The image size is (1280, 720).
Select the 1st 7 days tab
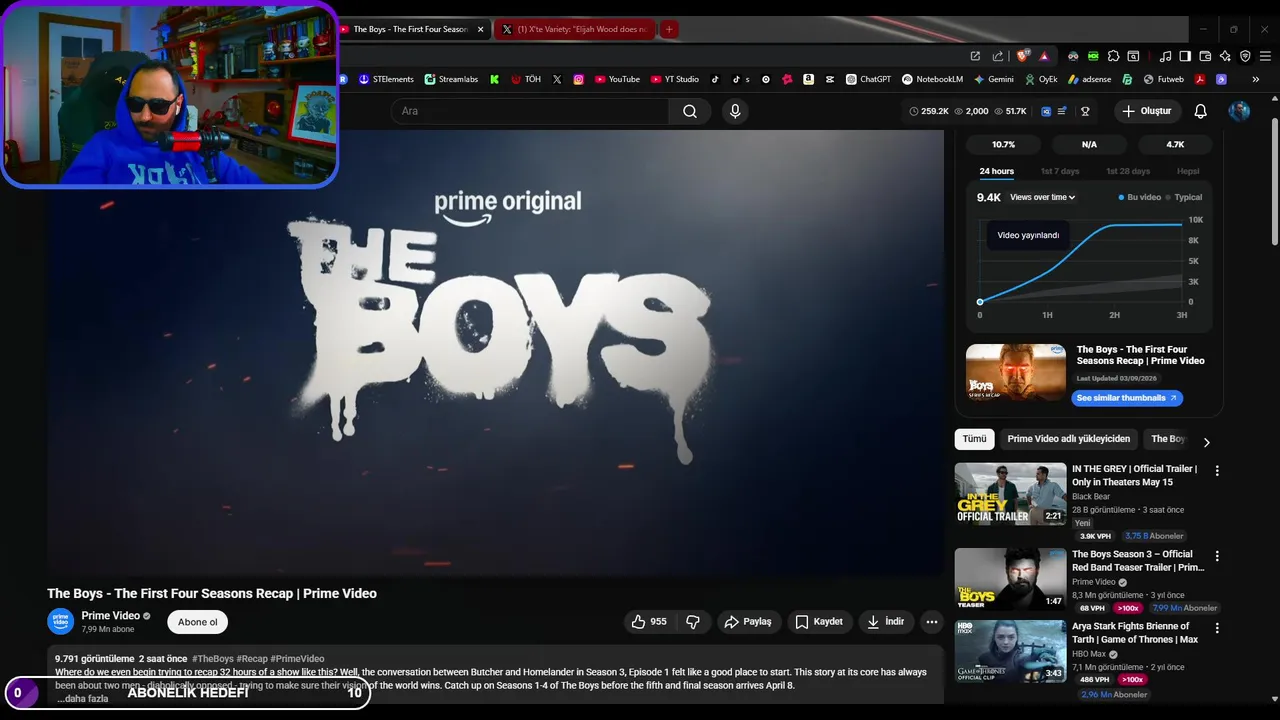coord(1060,171)
